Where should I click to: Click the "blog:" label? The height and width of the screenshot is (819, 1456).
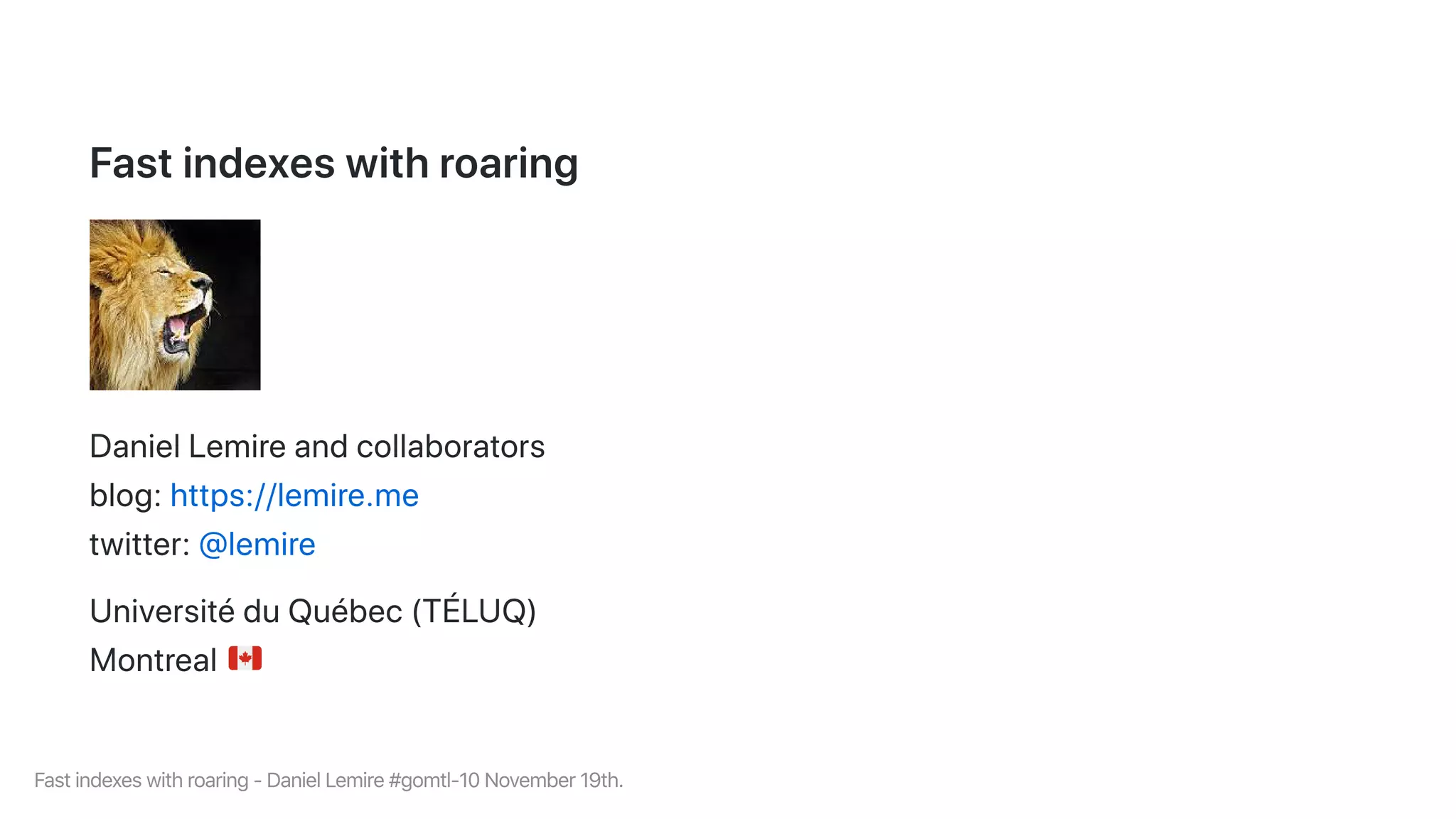[126, 496]
